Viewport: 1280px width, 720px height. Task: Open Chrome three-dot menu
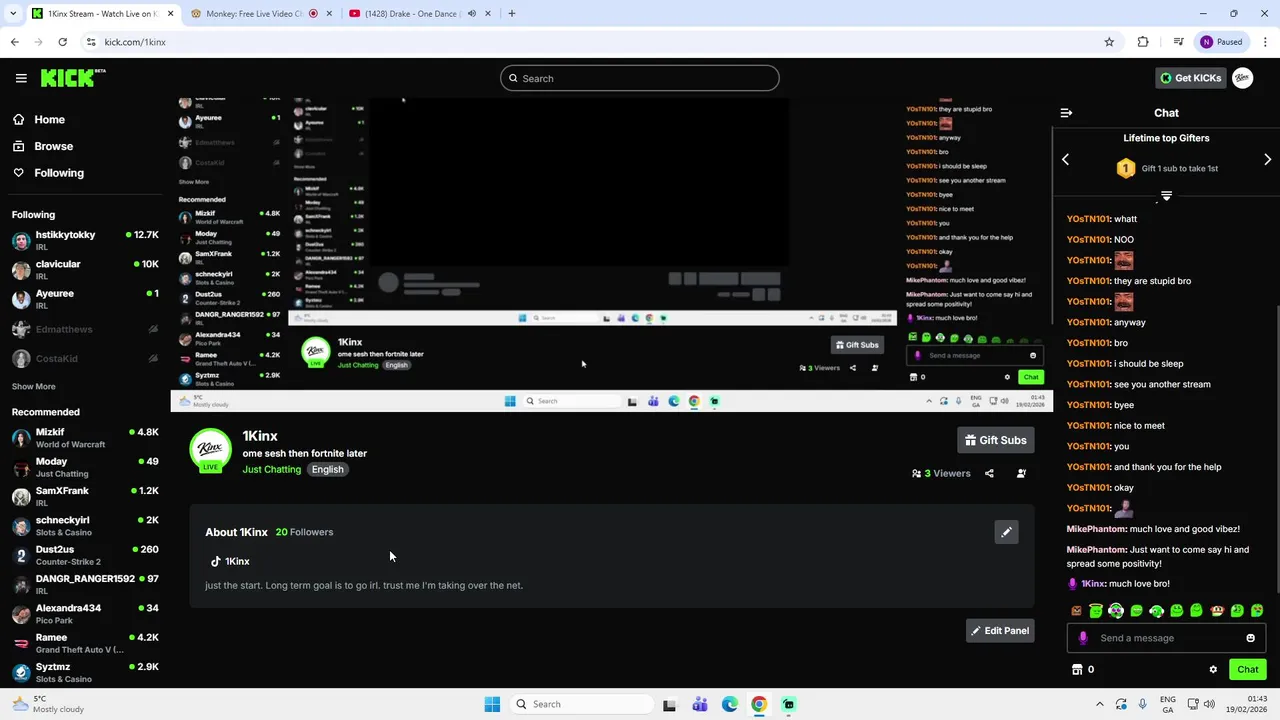[x=1266, y=42]
